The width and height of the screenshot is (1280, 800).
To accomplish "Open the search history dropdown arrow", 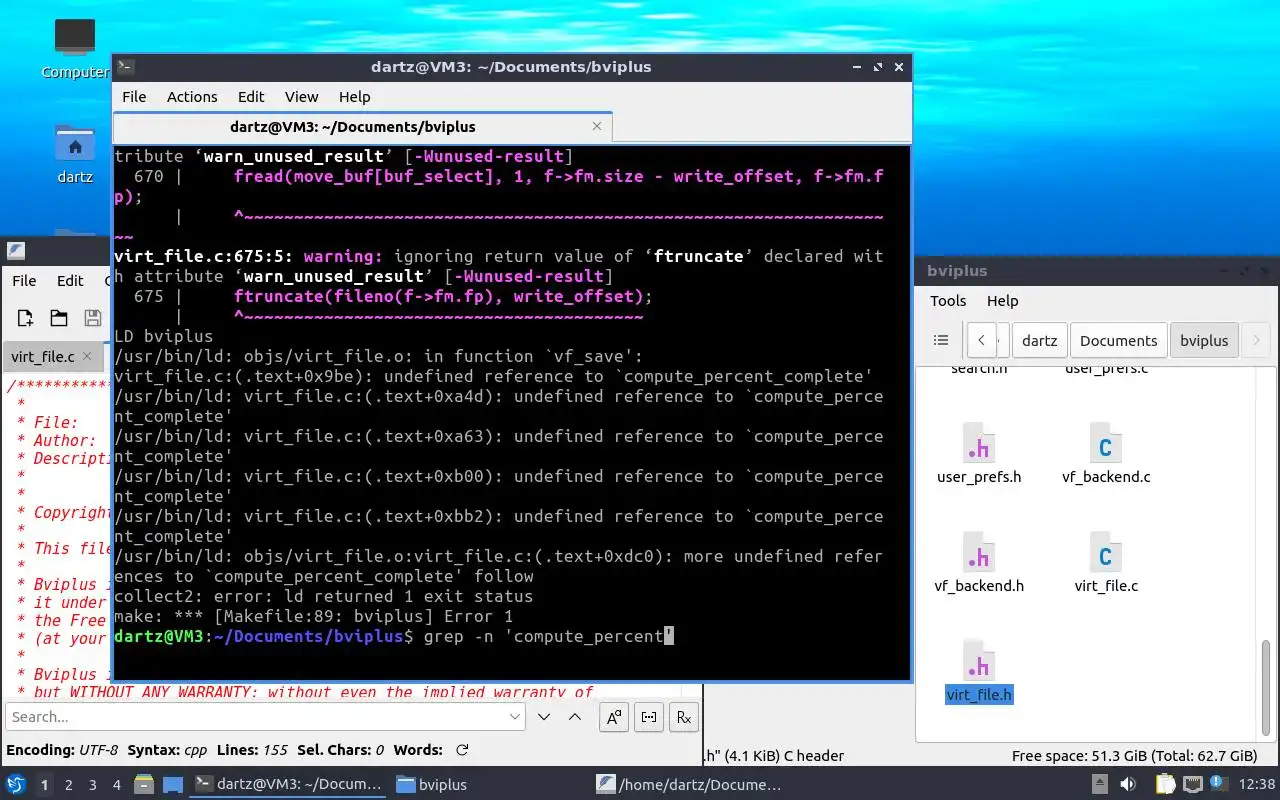I will pos(516,717).
